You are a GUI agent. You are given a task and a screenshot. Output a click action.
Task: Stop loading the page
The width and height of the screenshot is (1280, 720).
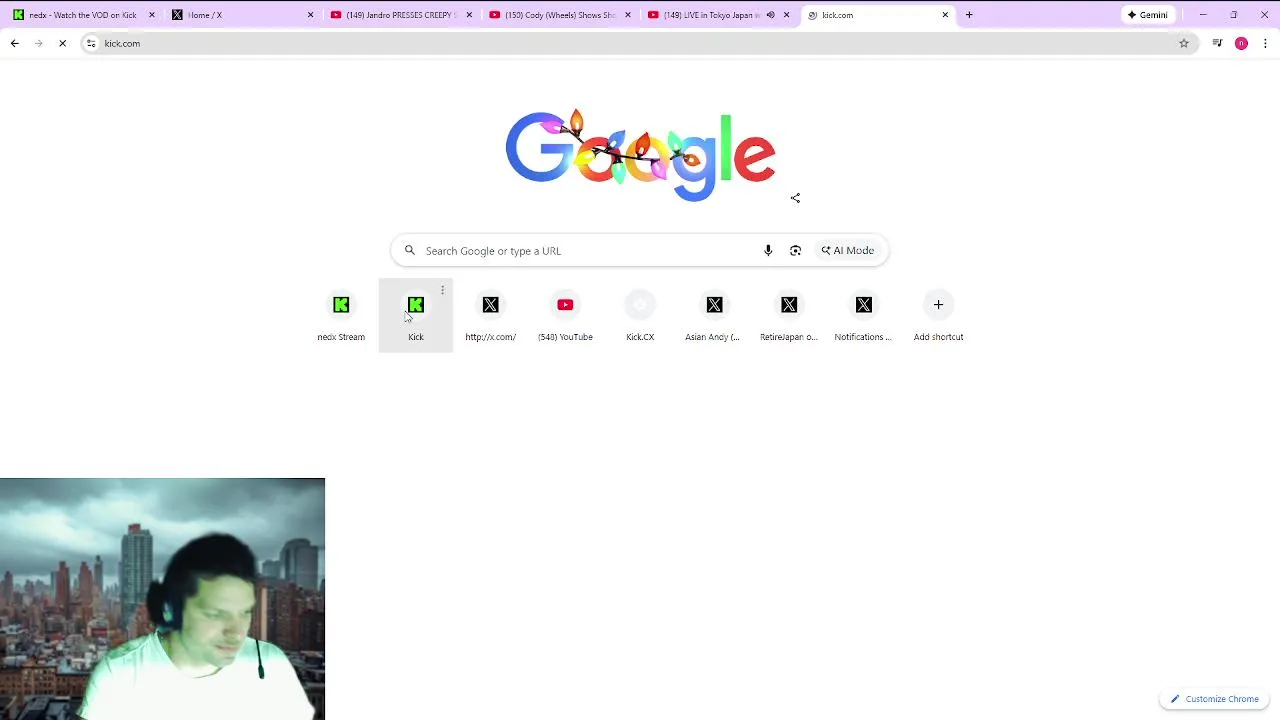(x=62, y=43)
